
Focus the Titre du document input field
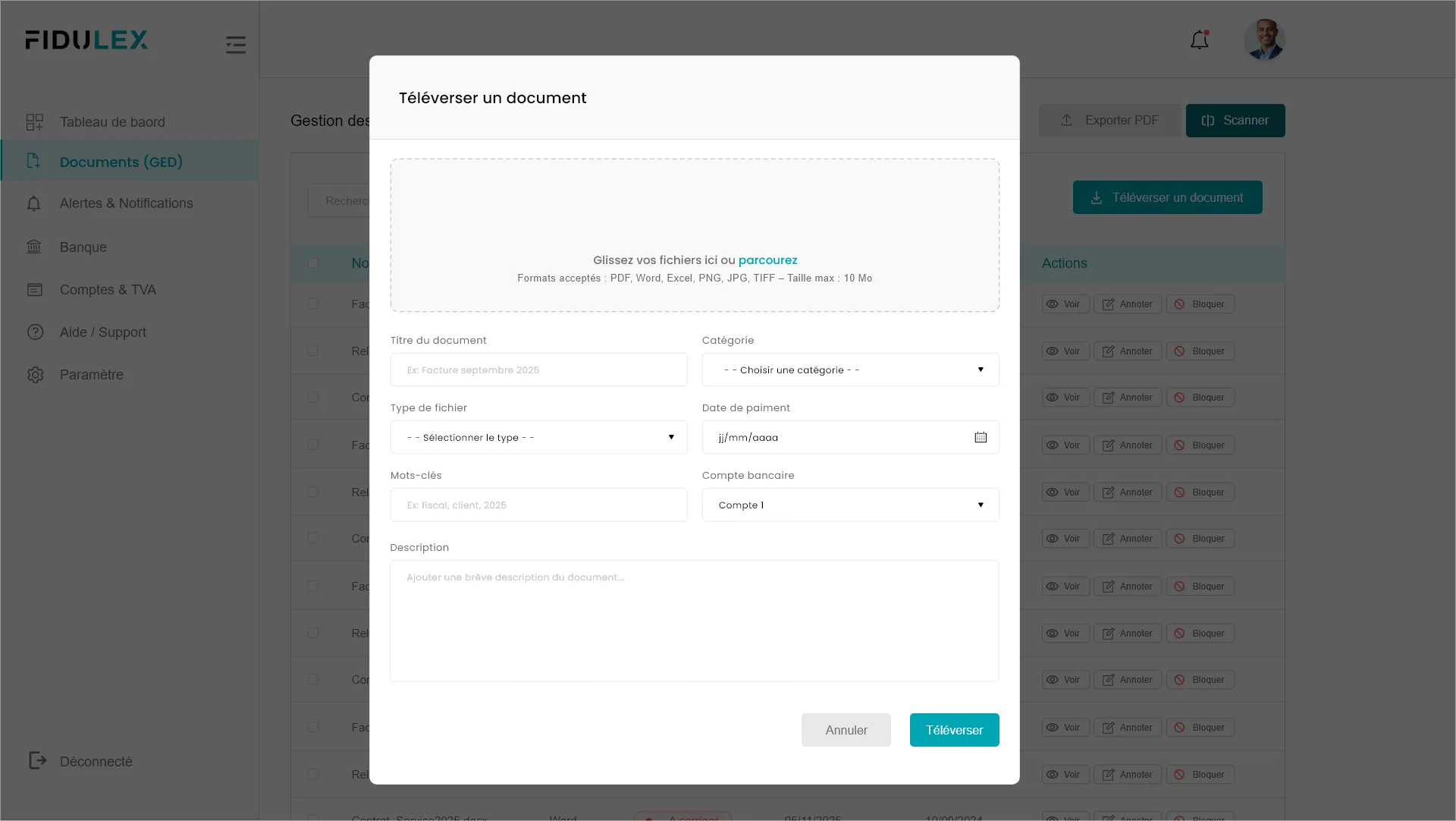tap(538, 370)
